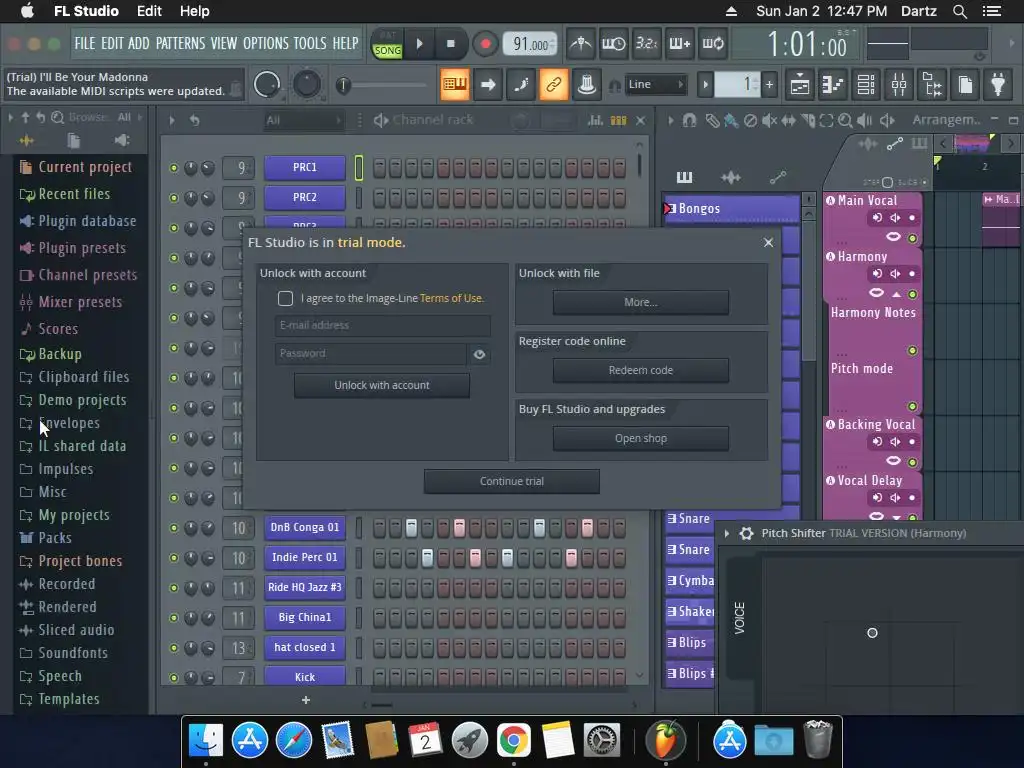
Task: Open the VIEW menu
Action: click(223, 43)
